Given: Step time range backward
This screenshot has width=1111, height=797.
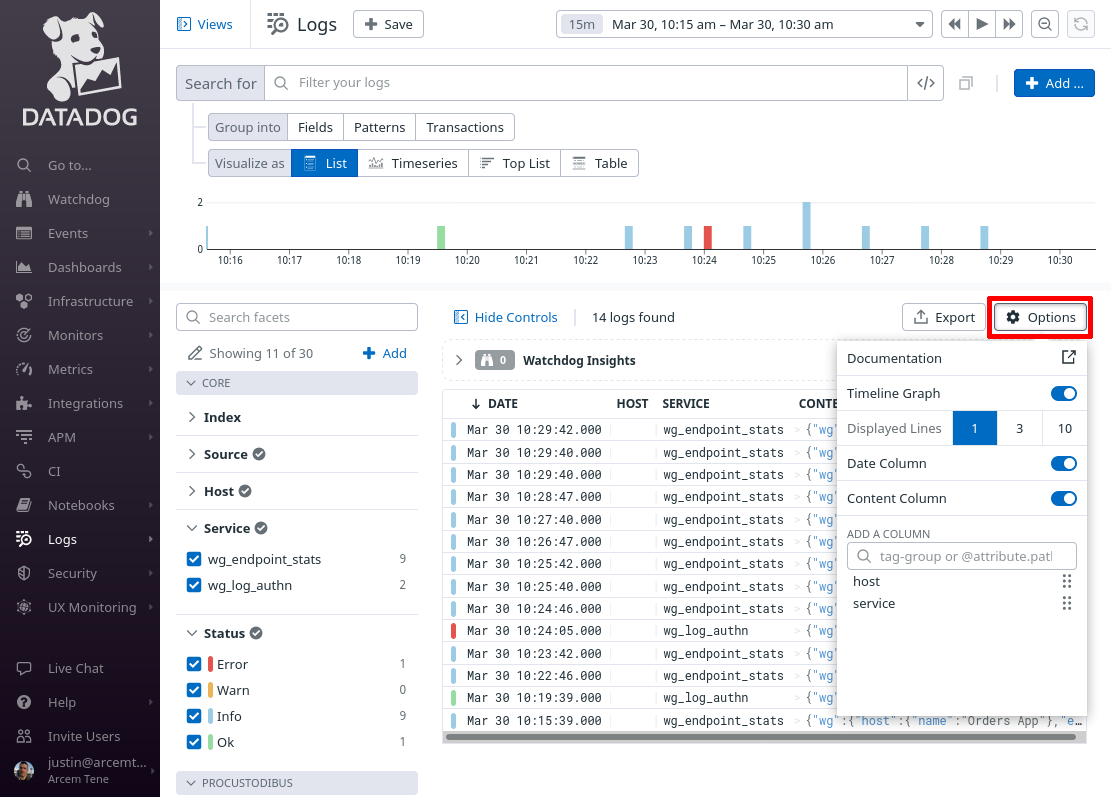Looking at the screenshot, I should (x=954, y=24).
